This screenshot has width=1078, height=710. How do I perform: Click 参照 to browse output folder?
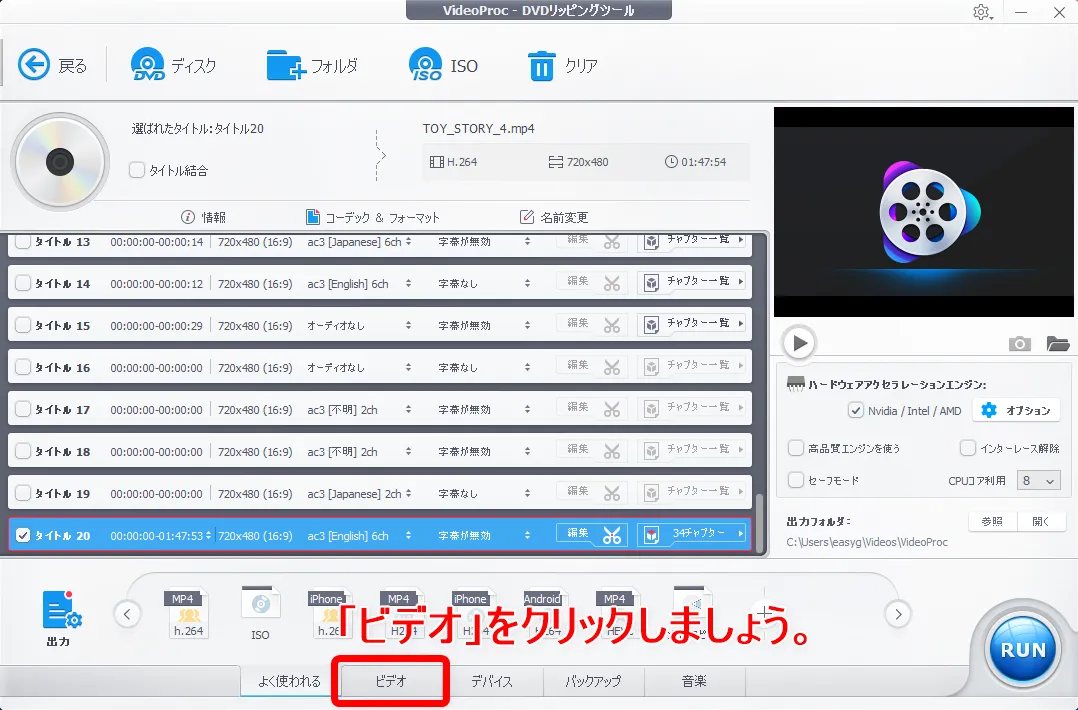(x=992, y=522)
